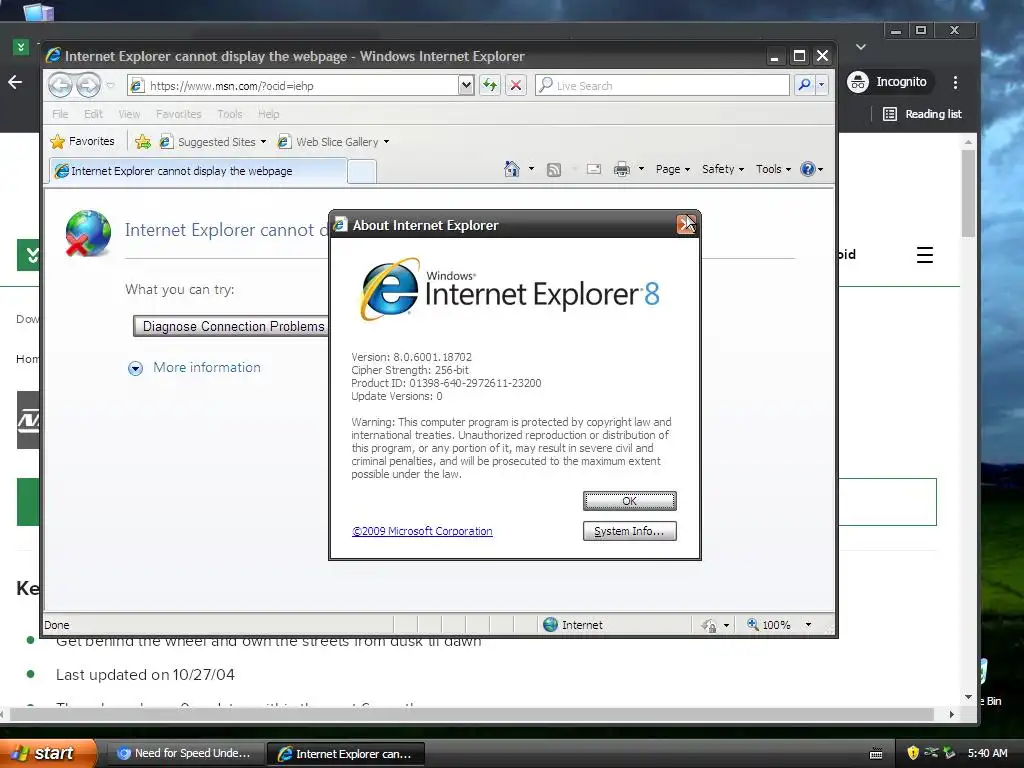Viewport: 1024px width, 768px height.
Task: Click Internet Explorer taskbar button
Action: coord(345,754)
